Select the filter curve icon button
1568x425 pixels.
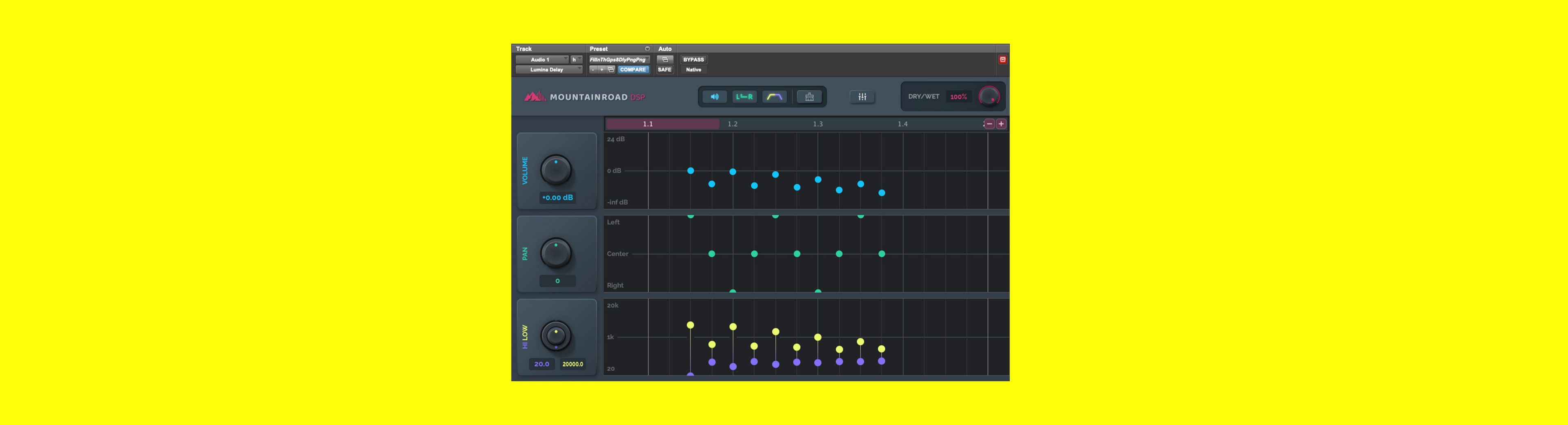click(x=774, y=97)
